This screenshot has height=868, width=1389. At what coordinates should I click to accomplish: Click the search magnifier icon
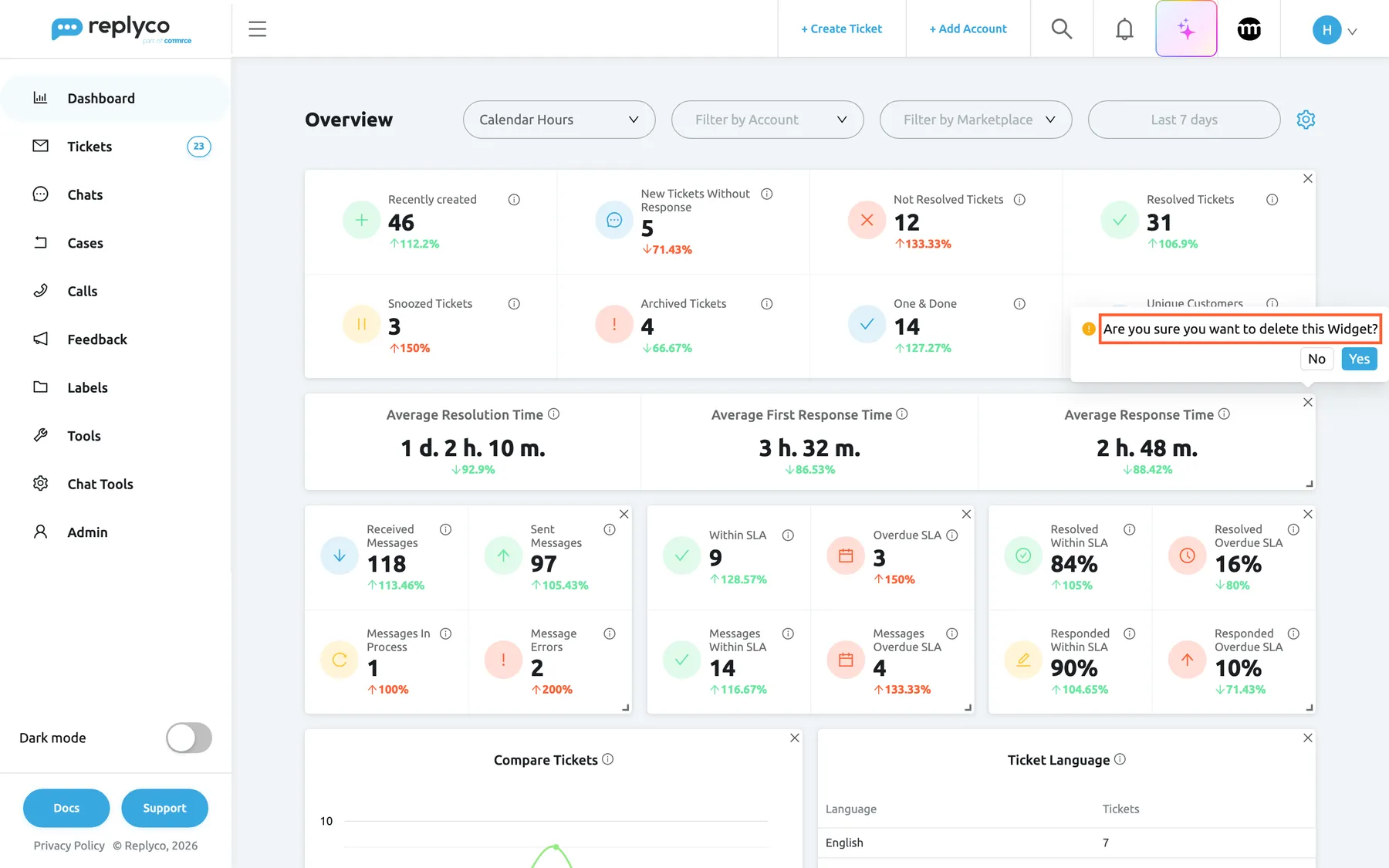1062,29
